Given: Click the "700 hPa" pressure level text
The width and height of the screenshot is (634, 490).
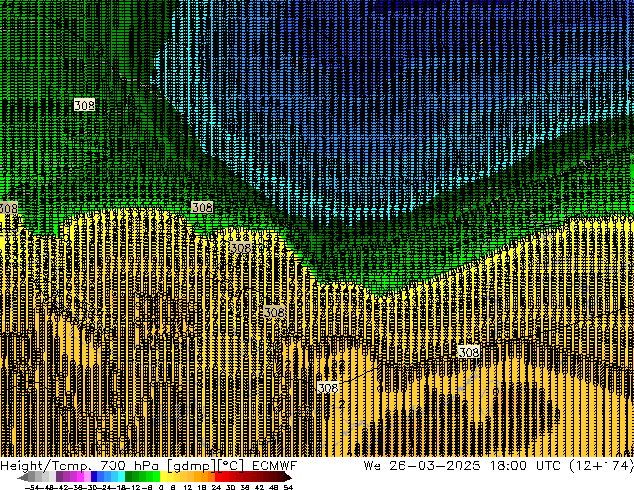Looking at the screenshot, I should pos(128,466).
